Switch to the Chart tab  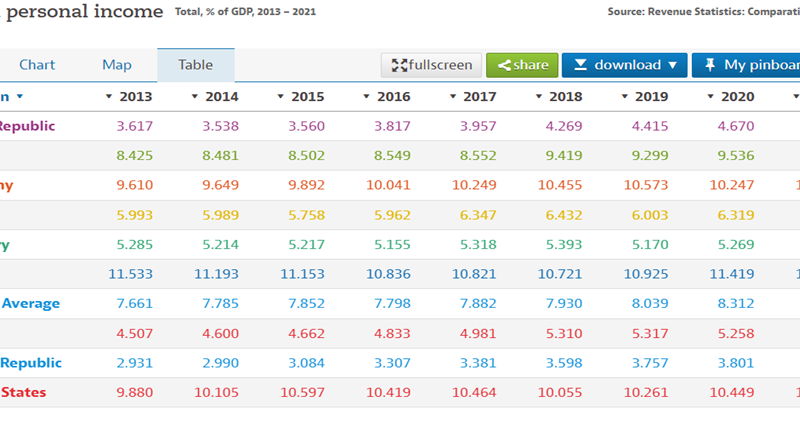37,65
